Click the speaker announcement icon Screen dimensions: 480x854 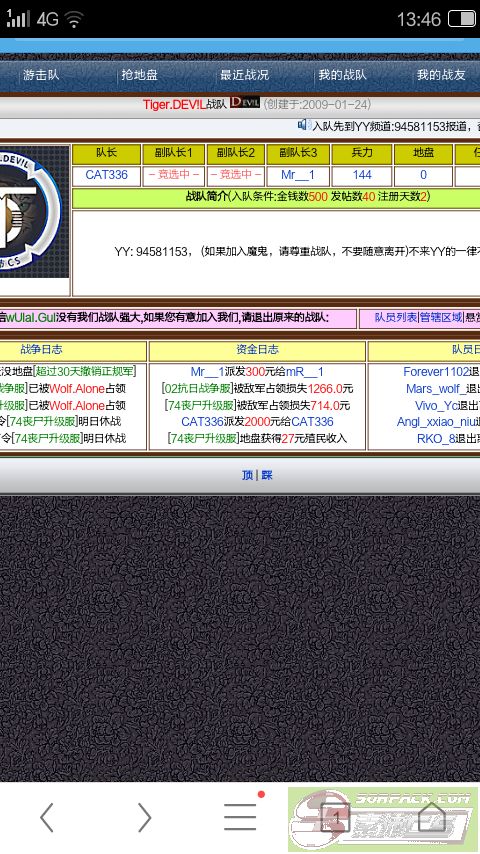[304, 125]
